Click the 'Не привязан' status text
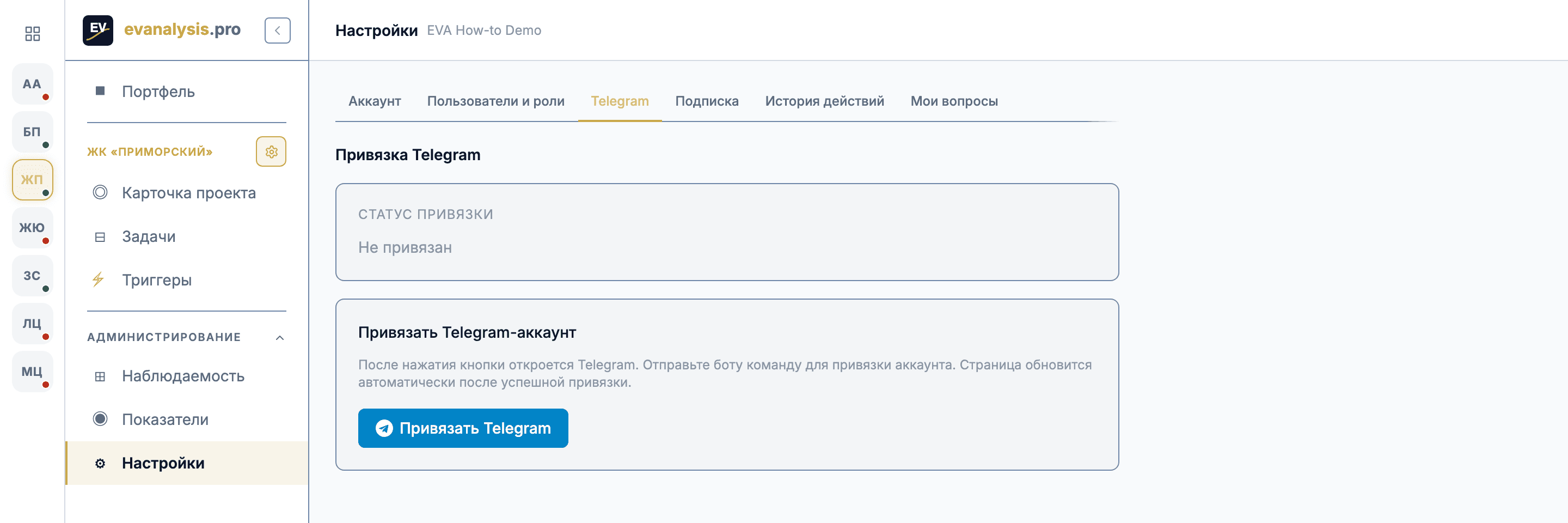The height and width of the screenshot is (523, 1568). 405,248
